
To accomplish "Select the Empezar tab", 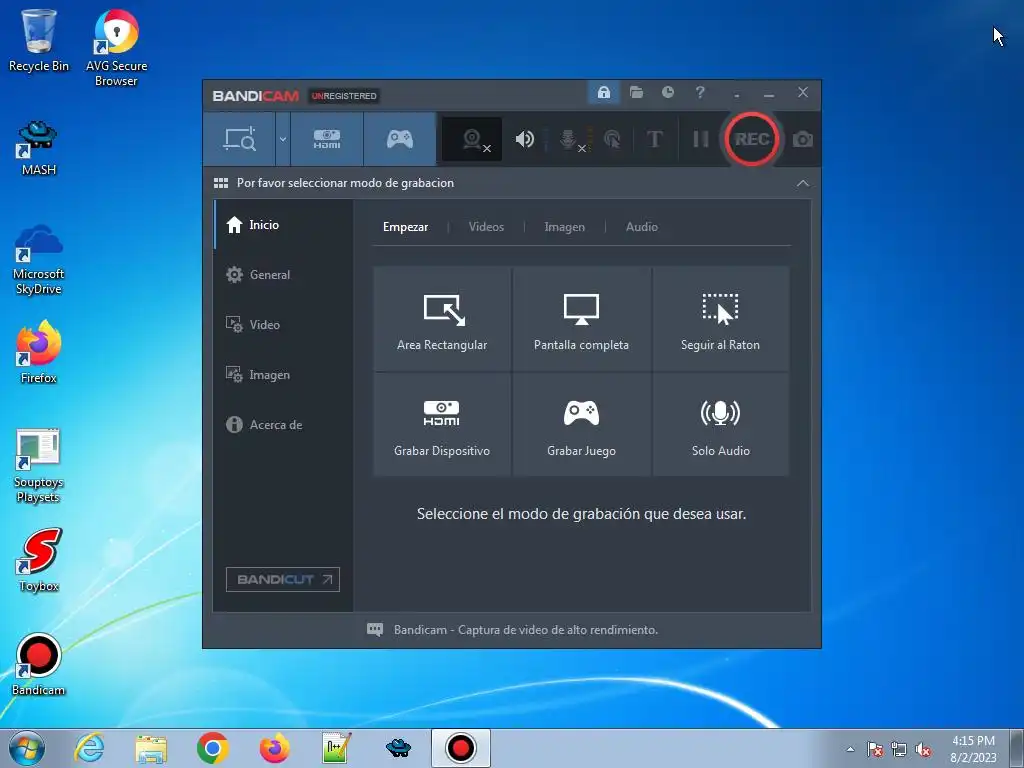I will click(x=406, y=227).
